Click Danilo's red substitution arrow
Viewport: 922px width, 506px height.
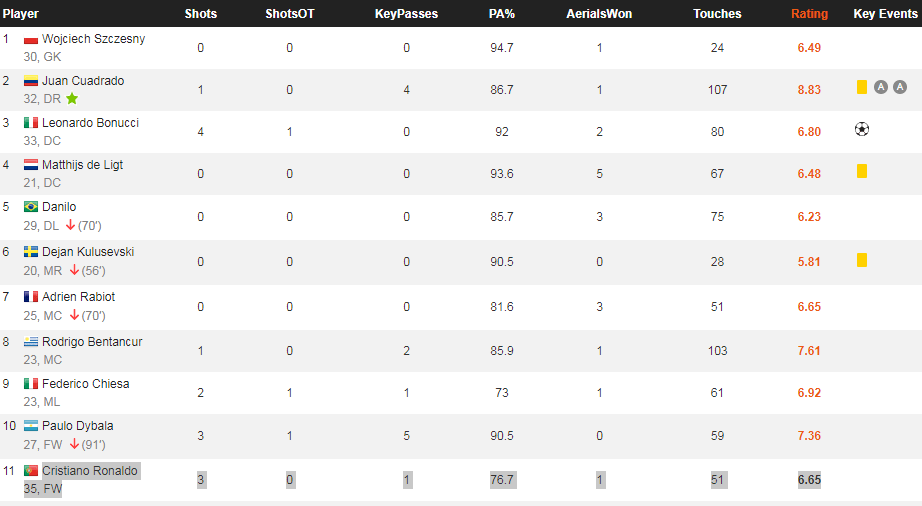point(71,225)
